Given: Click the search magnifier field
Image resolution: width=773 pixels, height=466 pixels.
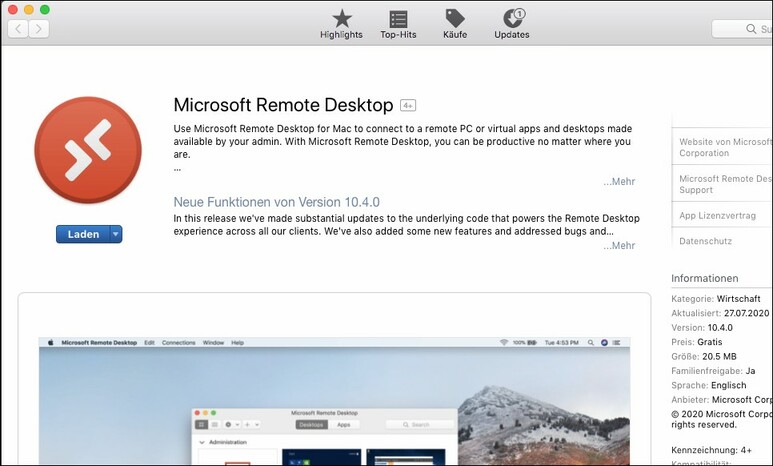Looking at the screenshot, I should pos(742,29).
